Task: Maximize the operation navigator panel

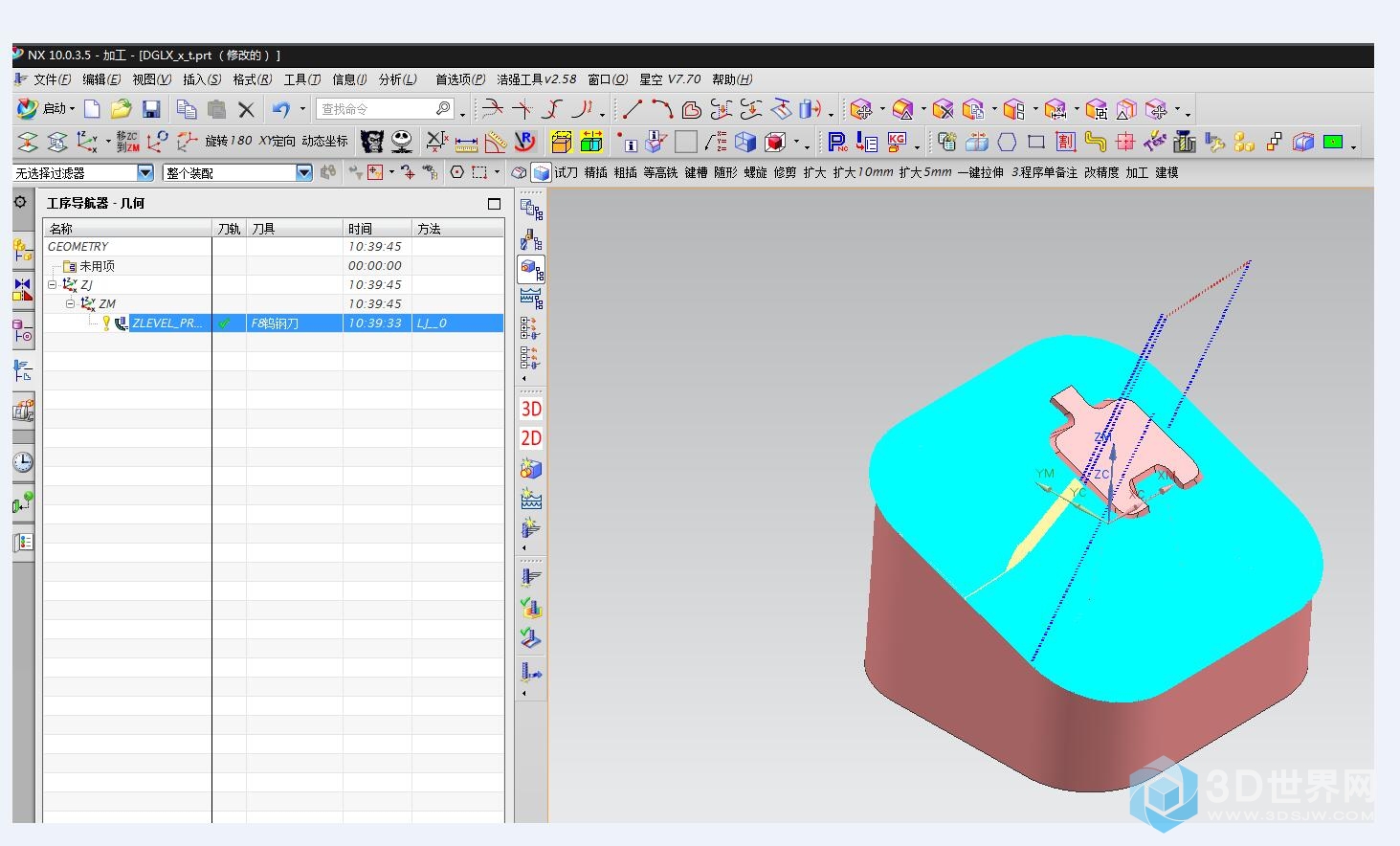Action: pyautogui.click(x=494, y=204)
